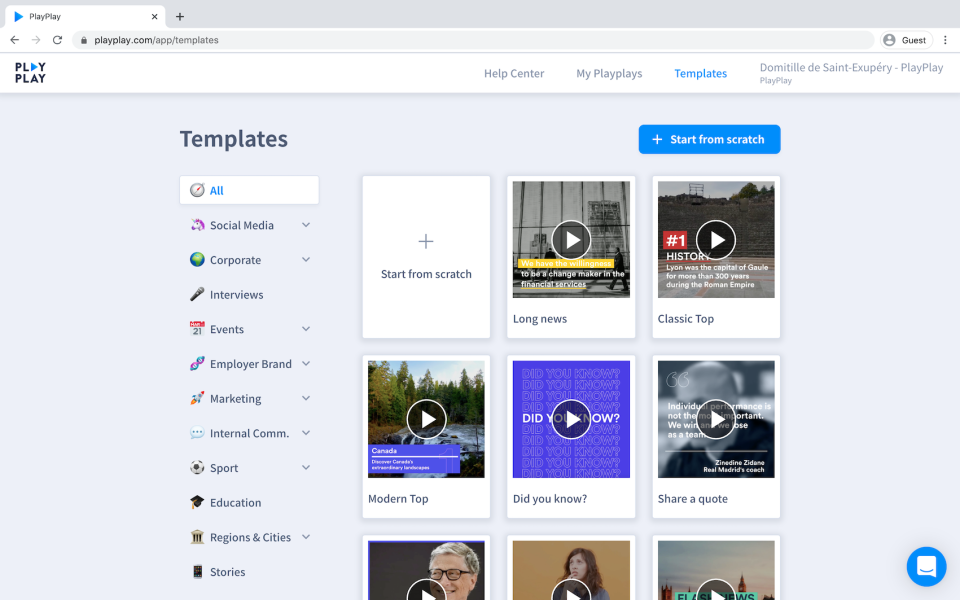The height and width of the screenshot is (600, 960).
Task: Open the chat support bubble
Action: [926, 566]
